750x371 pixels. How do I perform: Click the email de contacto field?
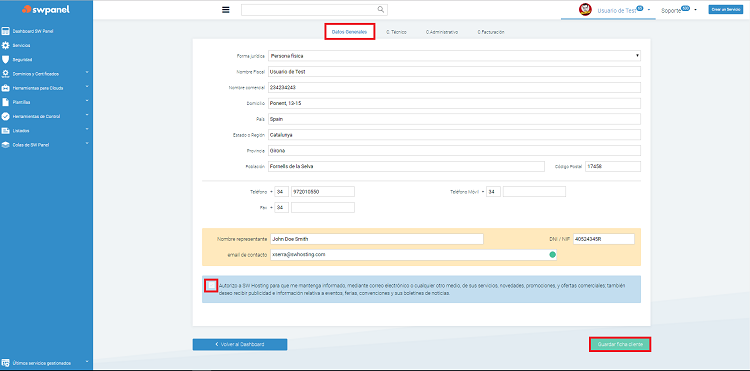pos(413,255)
